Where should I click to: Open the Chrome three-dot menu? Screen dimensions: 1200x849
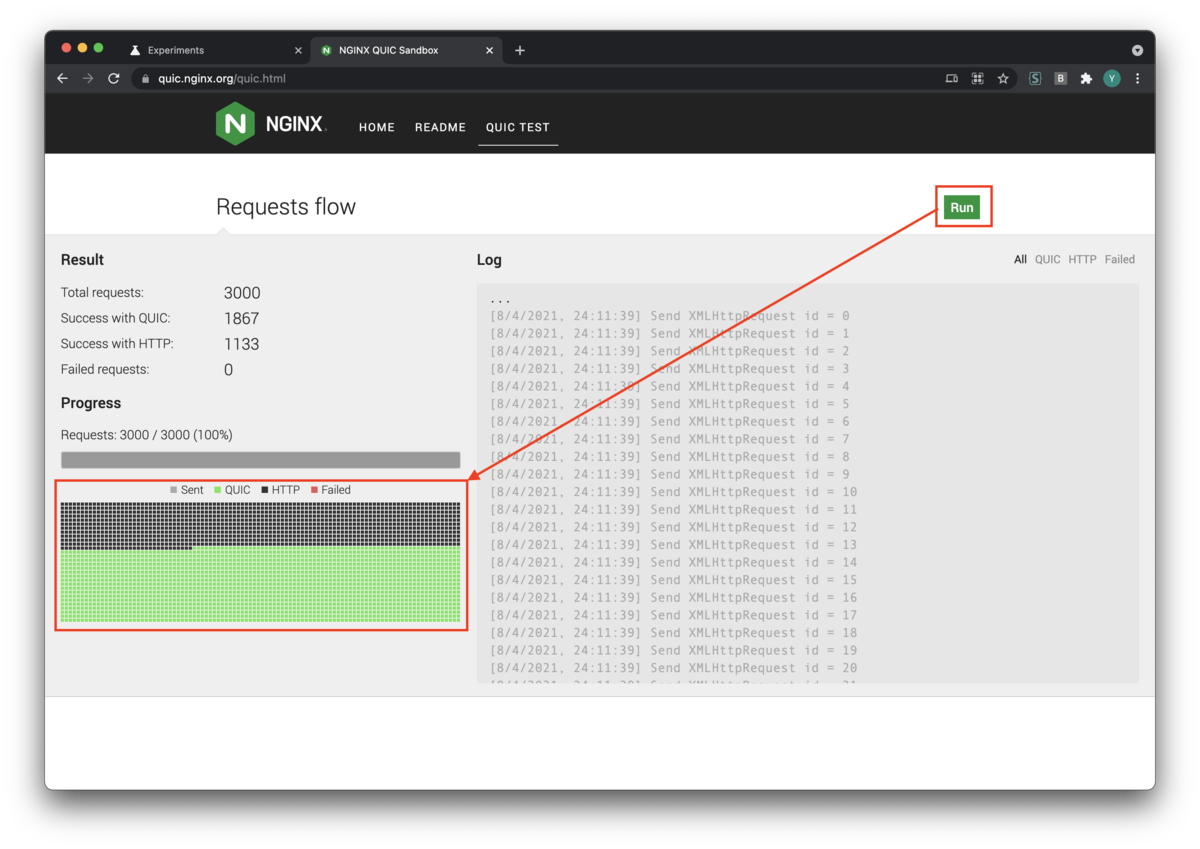(1138, 78)
